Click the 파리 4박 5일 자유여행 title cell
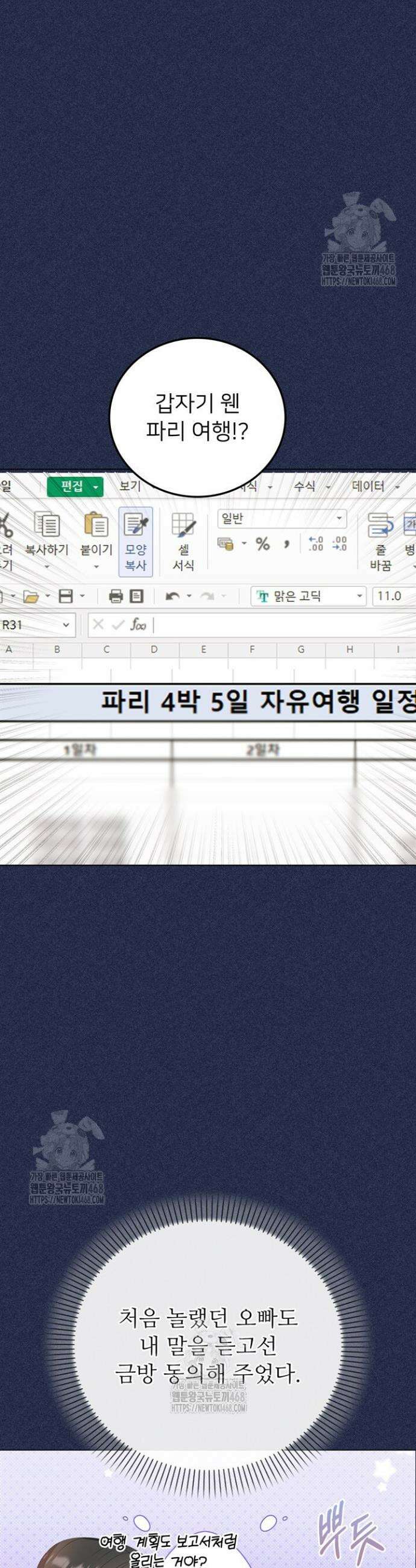 (x=208, y=702)
